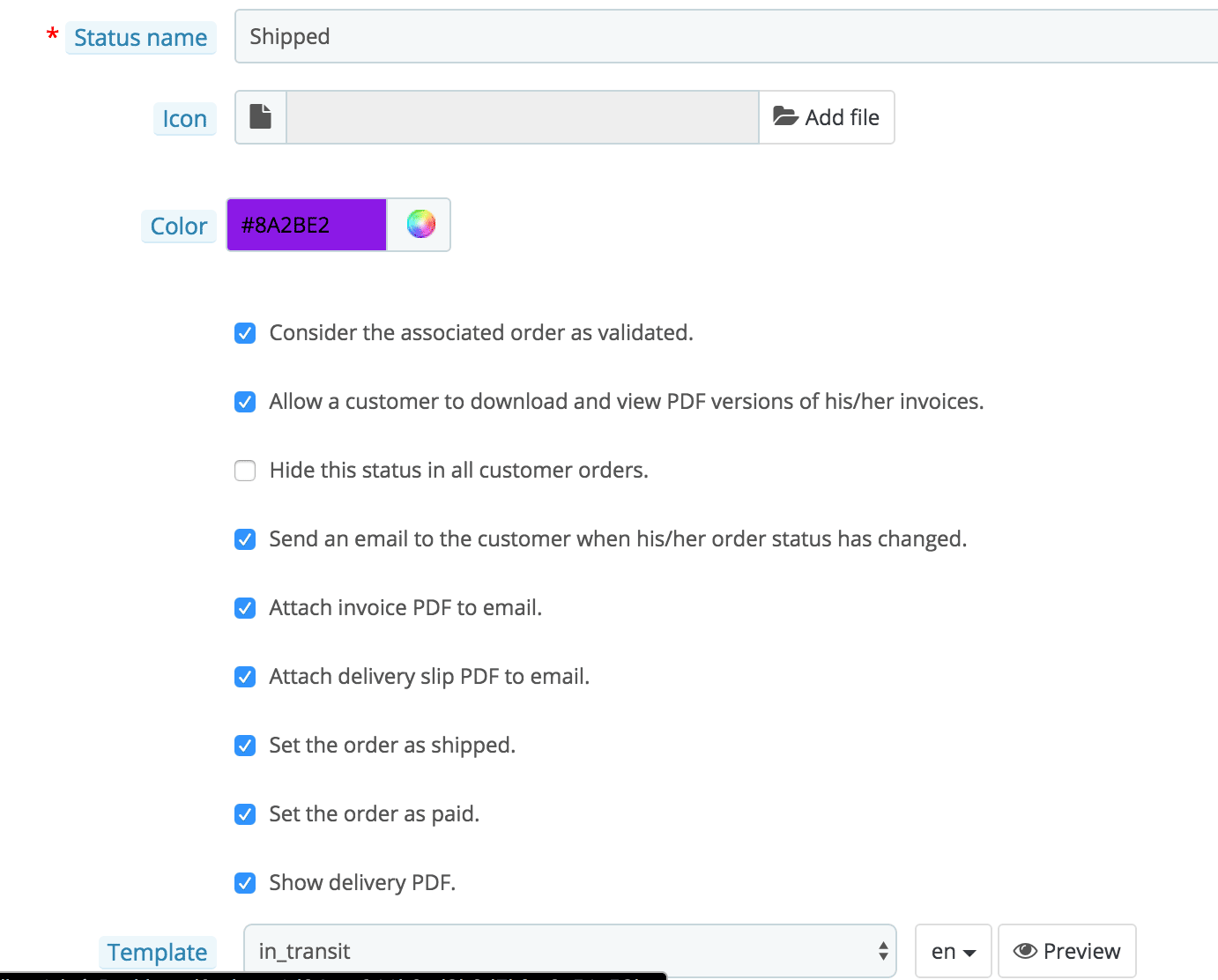Click the file icon beside Icon field

[x=261, y=117]
